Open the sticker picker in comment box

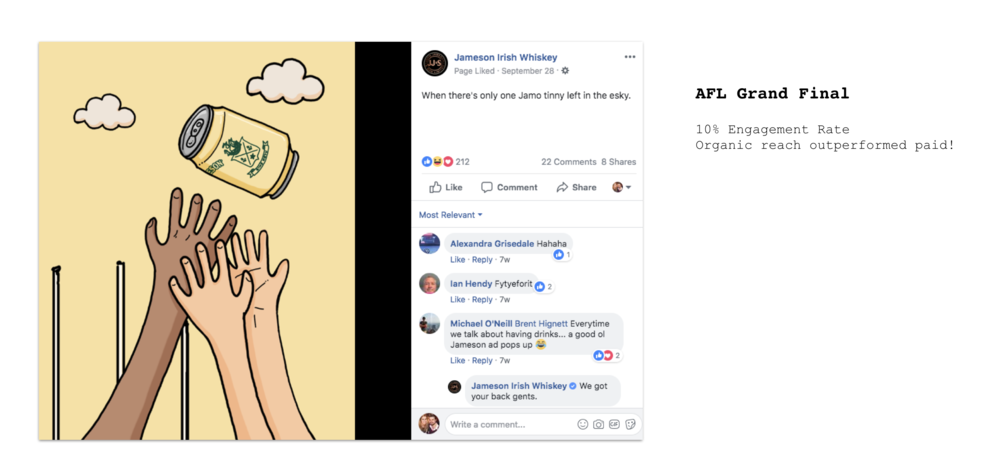[629, 424]
